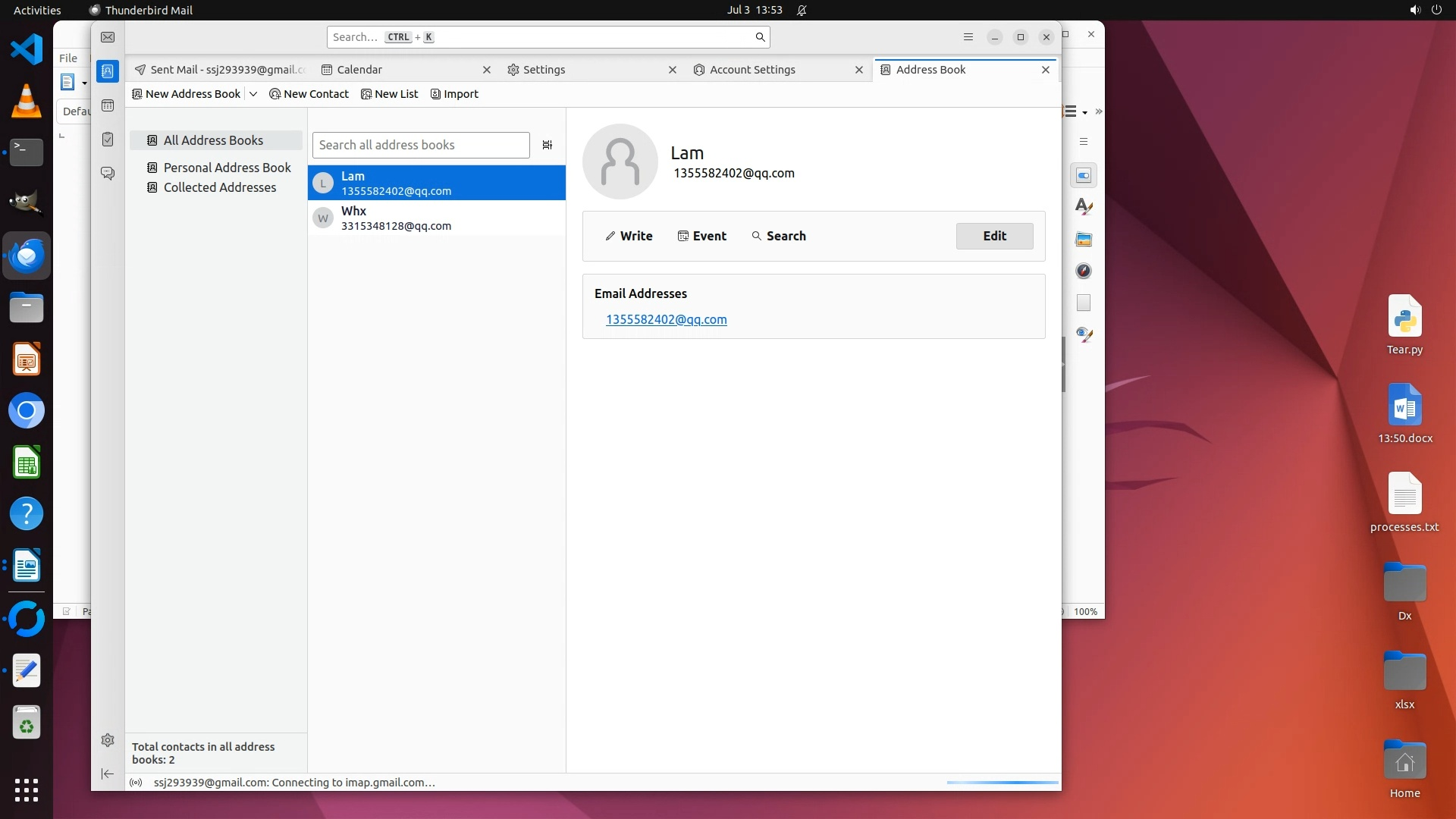Open contact list display options icon
Screen dimensions: 1456x819
click(x=548, y=145)
